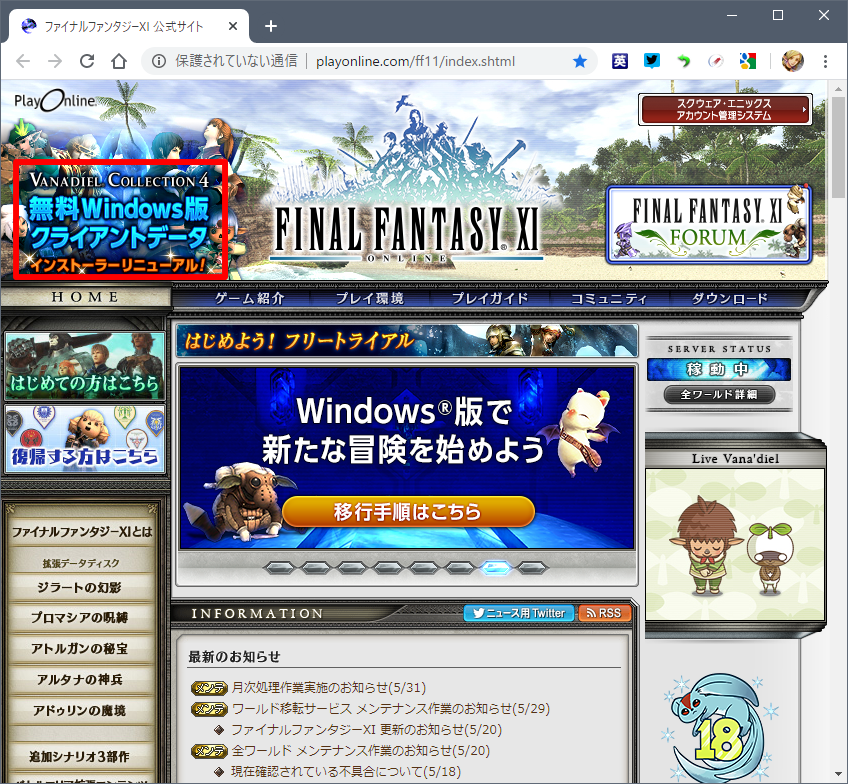Open site info for insecure connection
The width and height of the screenshot is (848, 784).
click(x=158, y=61)
